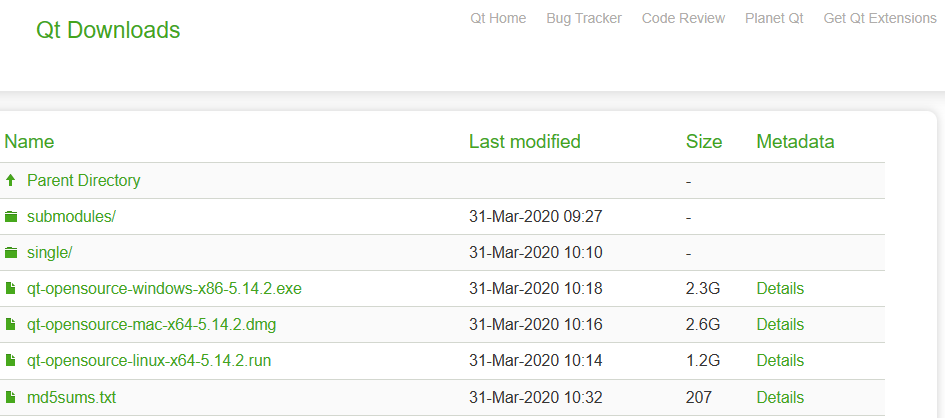
Task: Open the Bug Tracker navigation link
Action: (x=584, y=18)
